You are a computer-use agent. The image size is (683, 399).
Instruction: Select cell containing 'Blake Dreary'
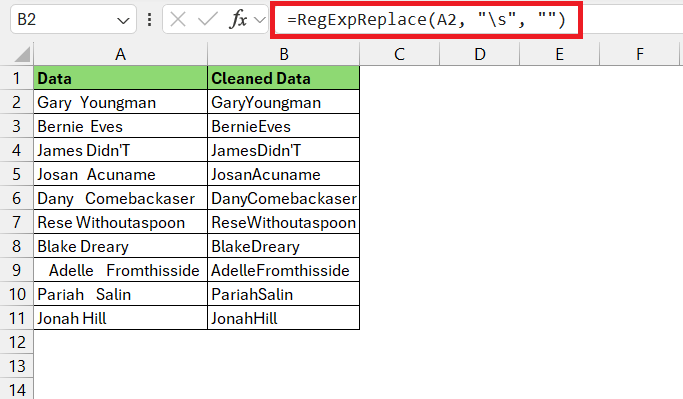tap(121, 246)
